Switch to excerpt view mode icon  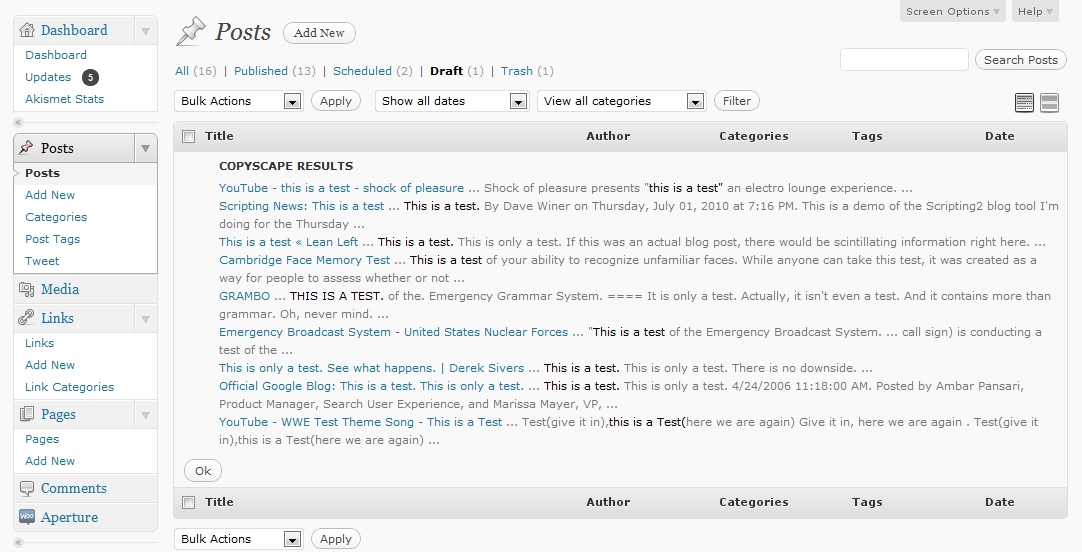pos(1049,103)
